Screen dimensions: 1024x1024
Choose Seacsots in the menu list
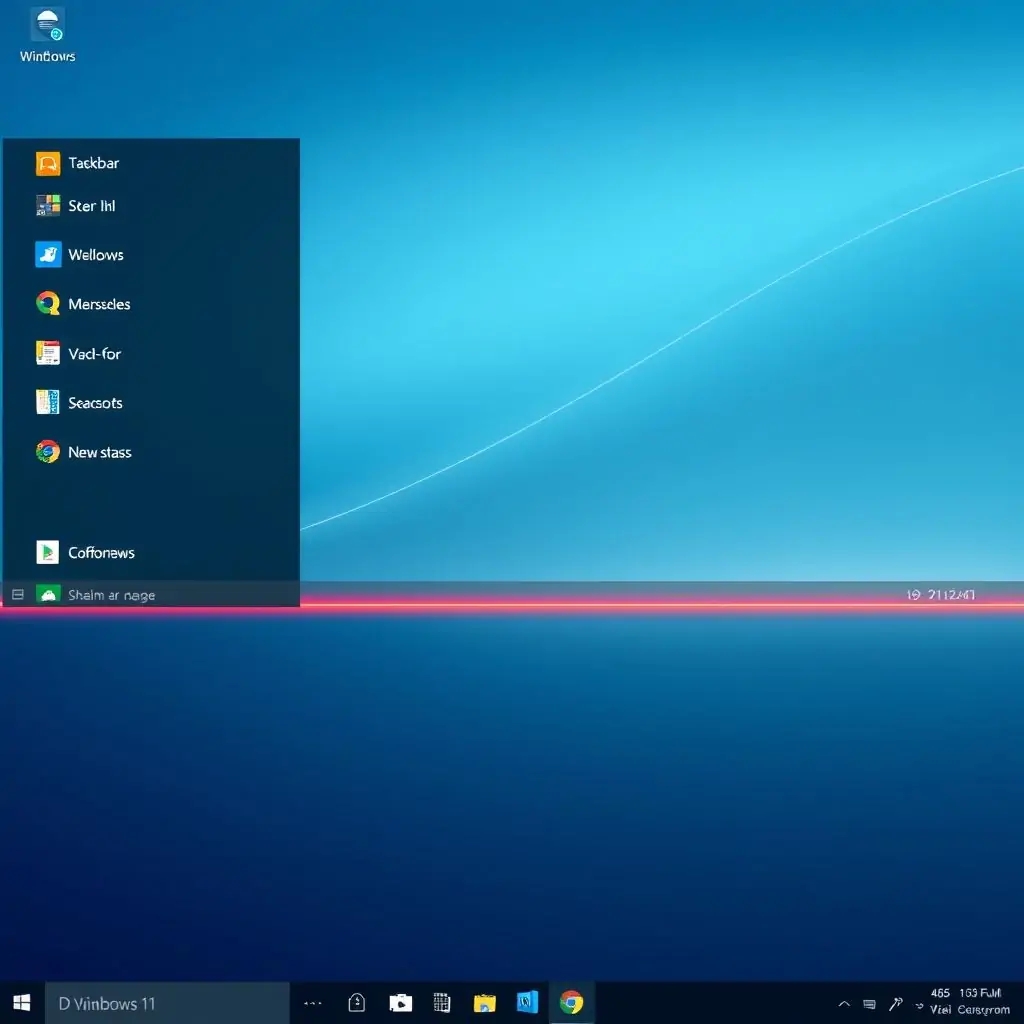click(x=95, y=402)
